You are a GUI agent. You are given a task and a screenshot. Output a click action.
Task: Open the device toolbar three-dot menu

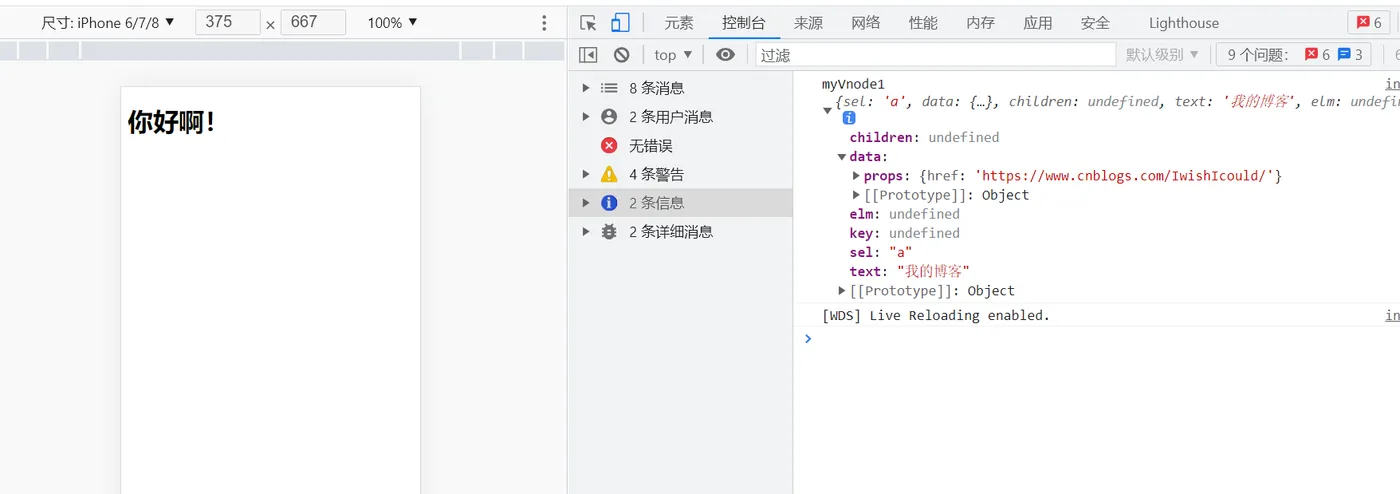(544, 23)
